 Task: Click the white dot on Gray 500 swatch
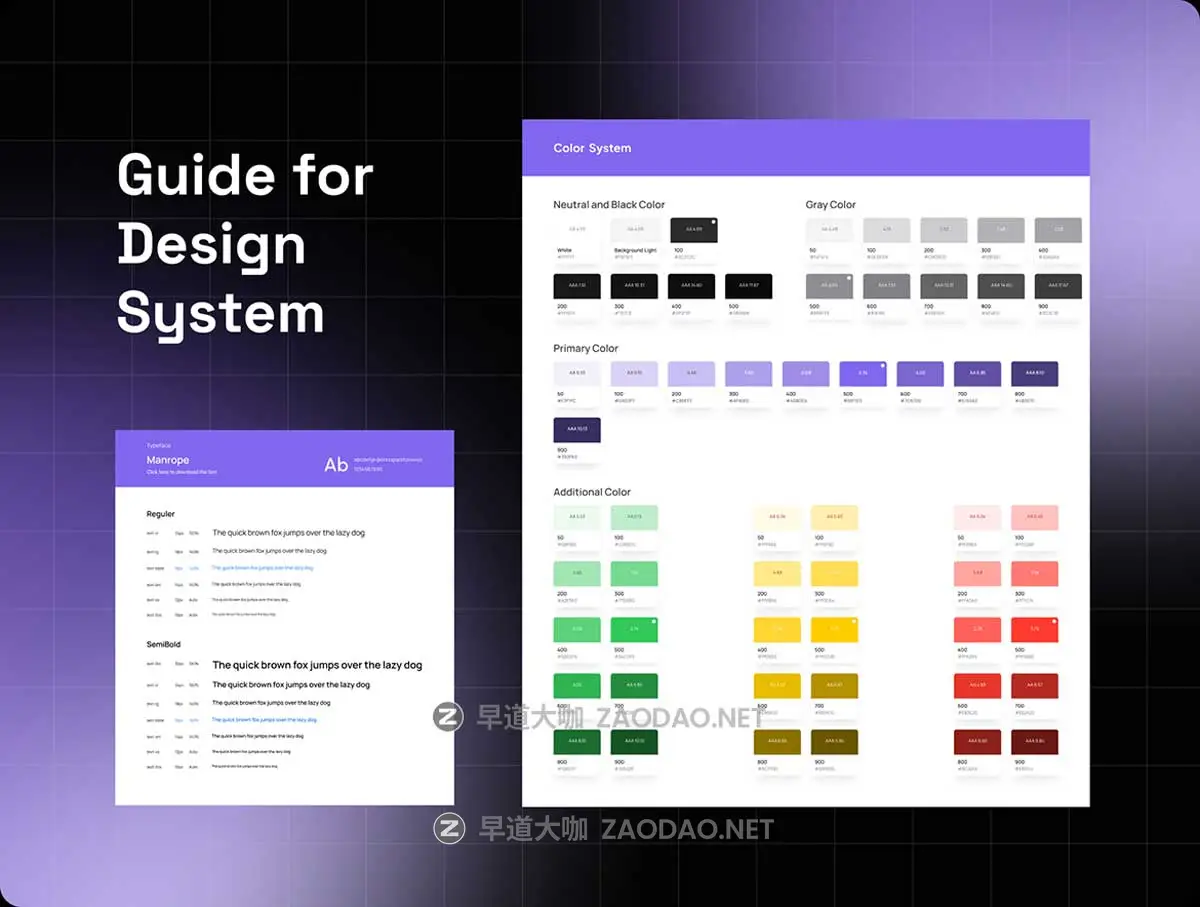(848, 279)
